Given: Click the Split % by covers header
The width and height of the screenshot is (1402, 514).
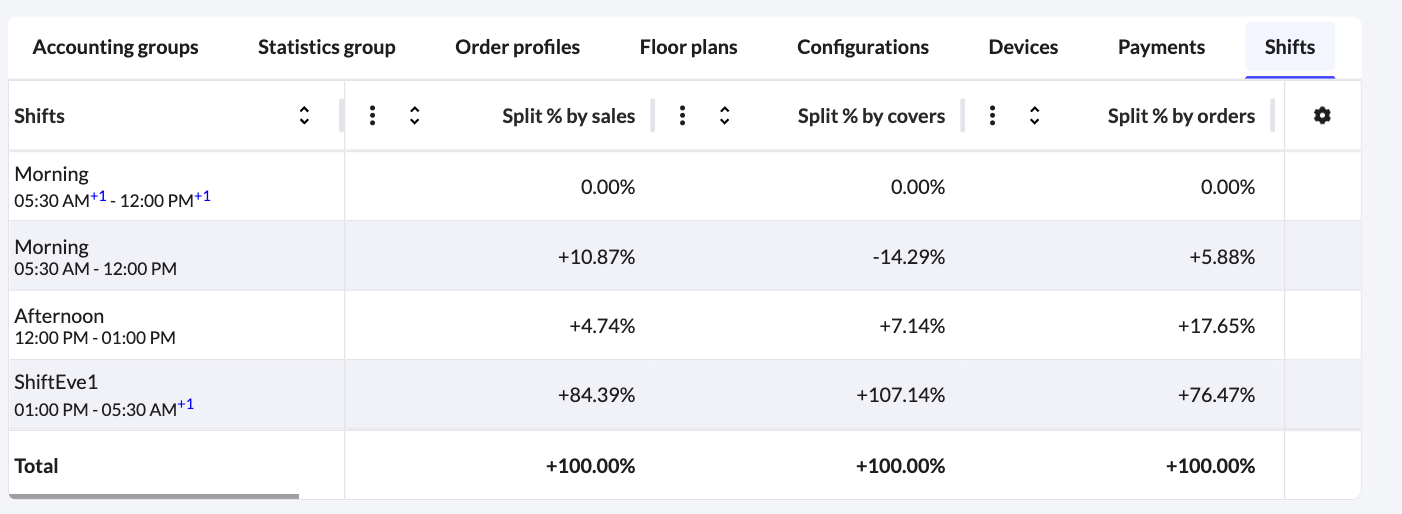Looking at the screenshot, I should click(871, 116).
